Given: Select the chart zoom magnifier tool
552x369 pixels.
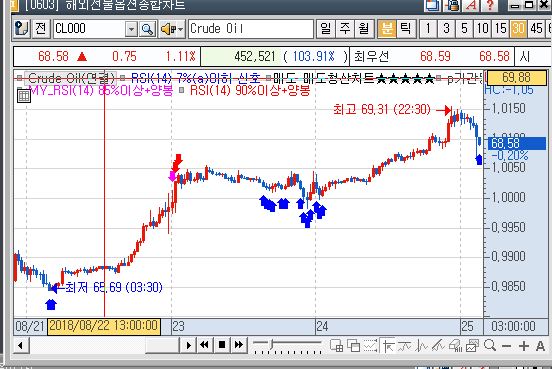Looking at the screenshot, I should coord(490,345).
